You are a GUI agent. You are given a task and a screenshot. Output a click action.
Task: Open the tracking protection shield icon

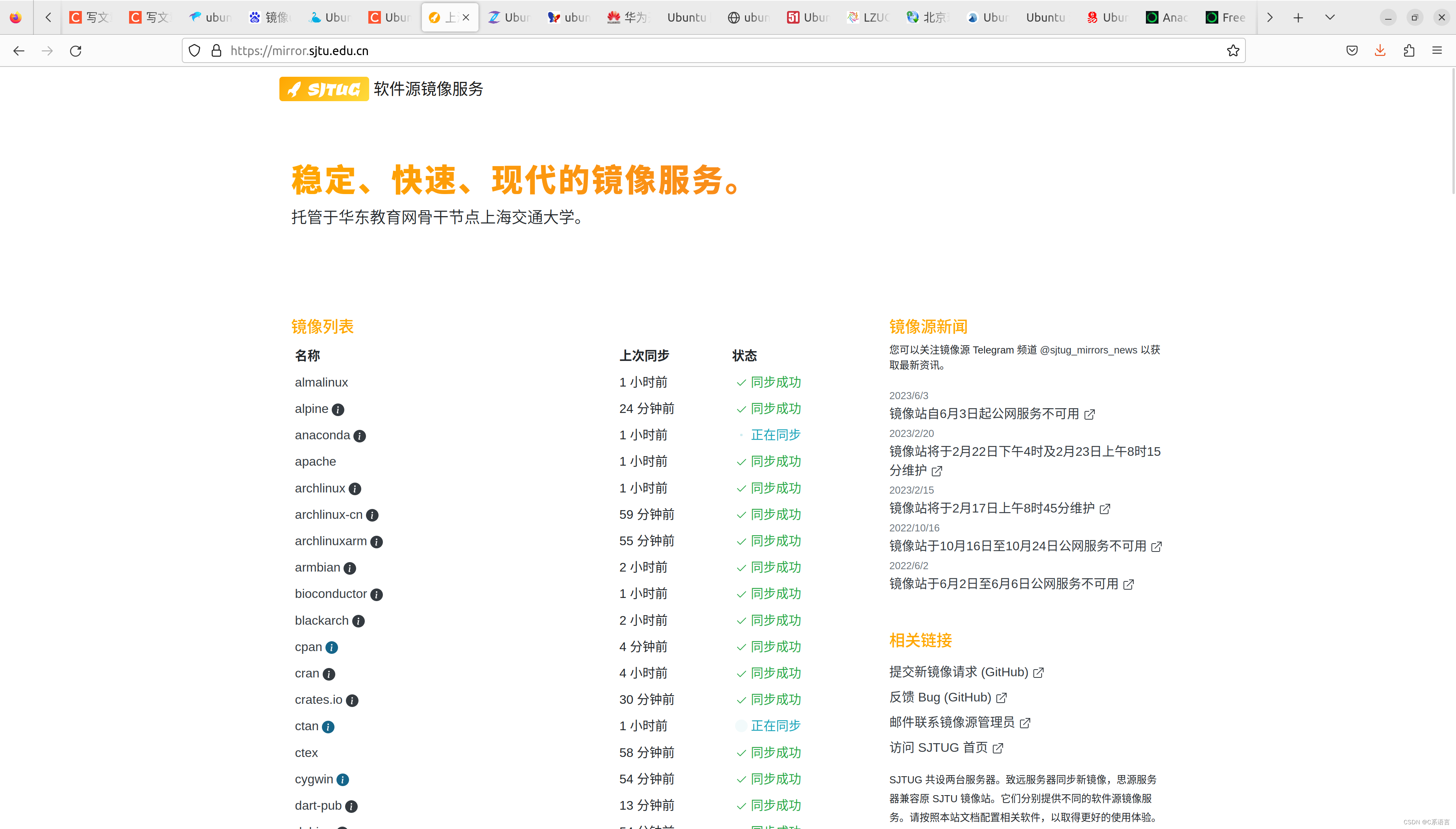(194, 51)
